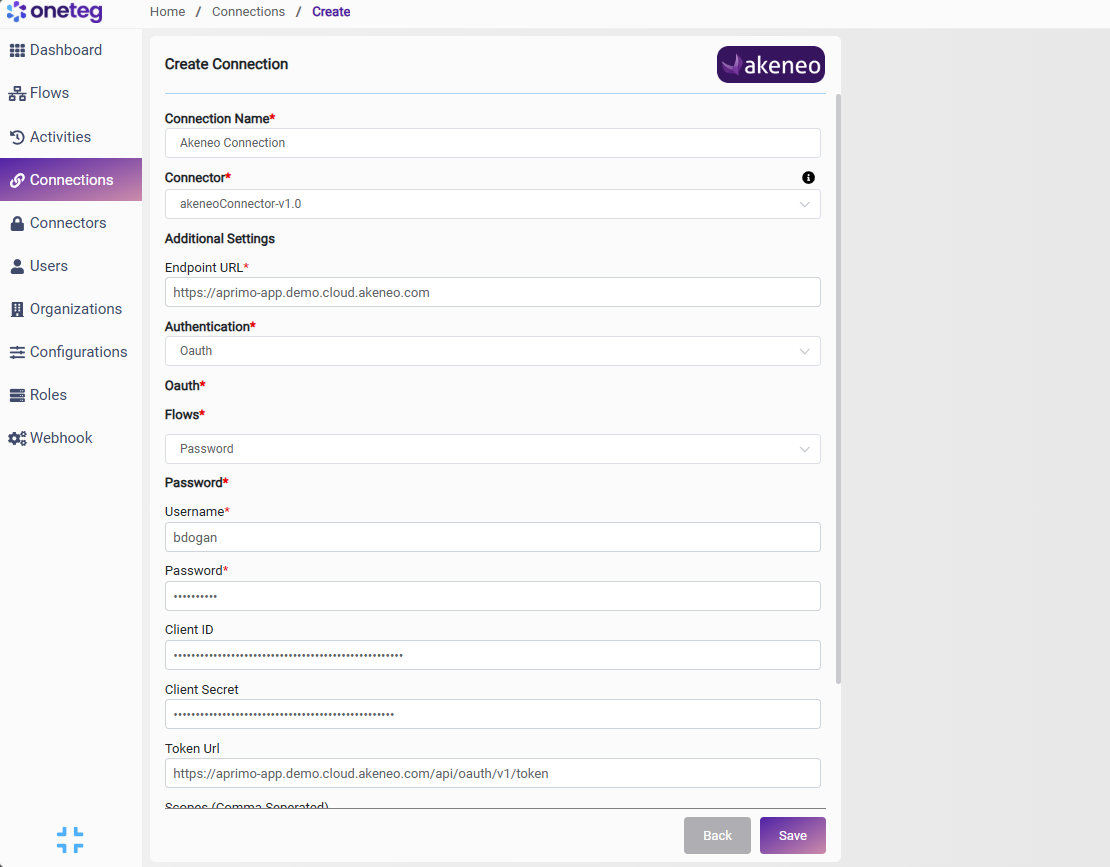The height and width of the screenshot is (867, 1110).
Task: Click the masked Password input field
Action: [493, 596]
